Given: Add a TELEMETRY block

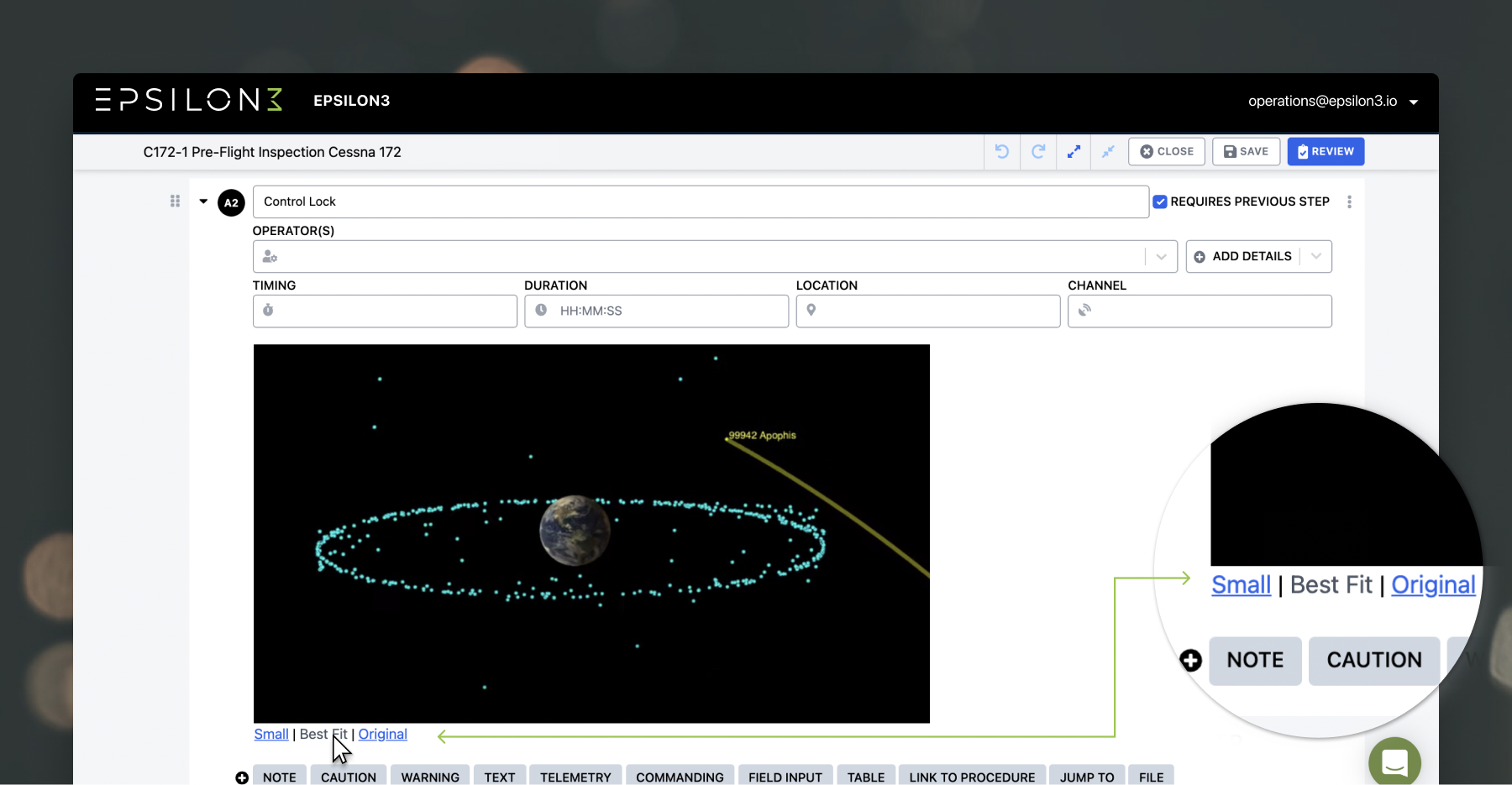Looking at the screenshot, I should (x=575, y=777).
